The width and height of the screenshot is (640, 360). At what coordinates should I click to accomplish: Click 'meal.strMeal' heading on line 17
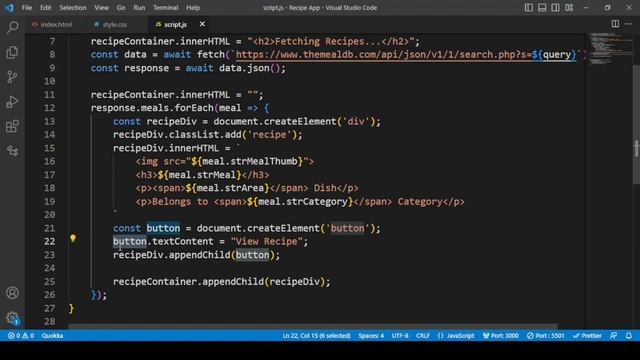pos(202,175)
